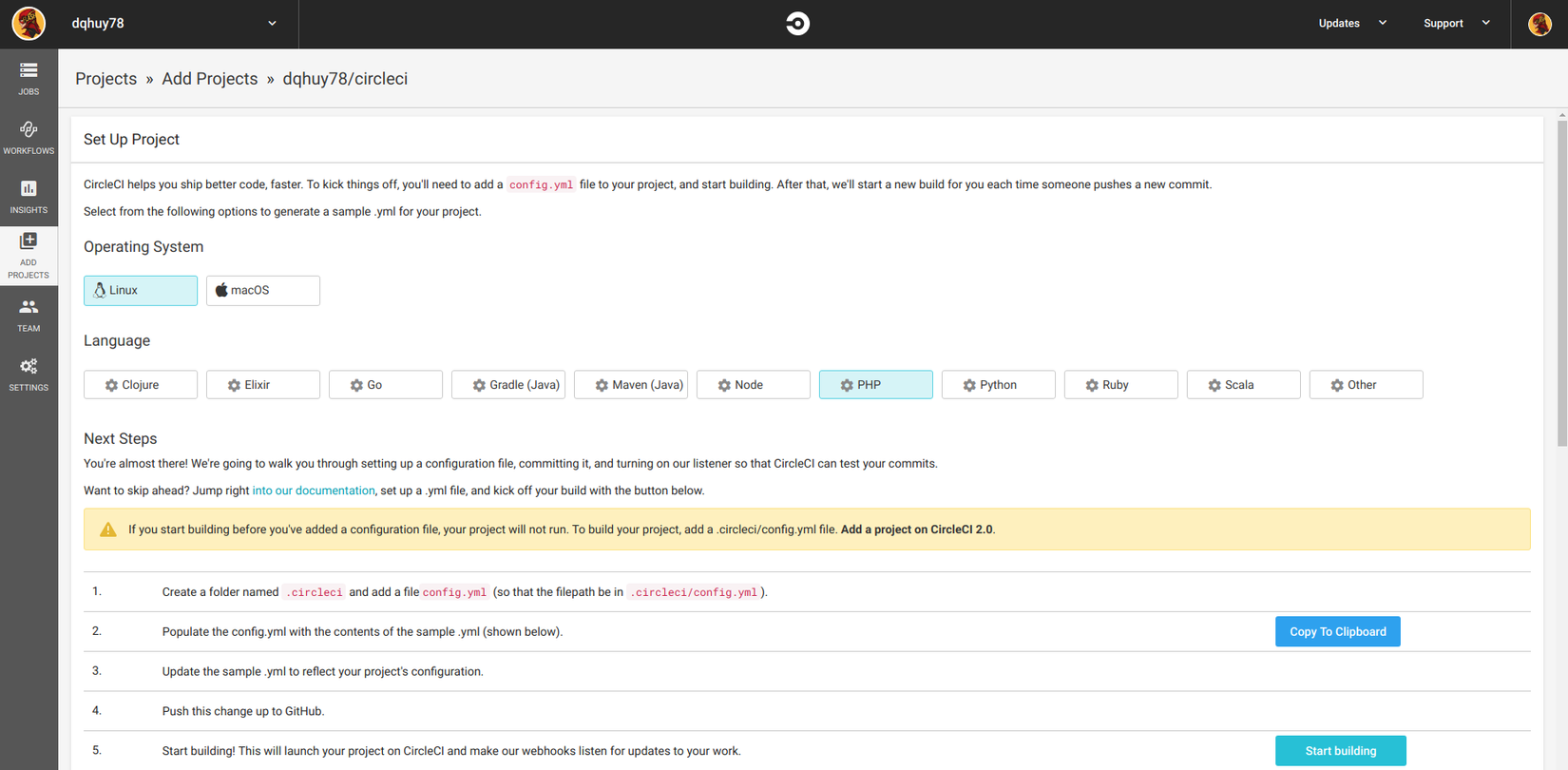
Task: Choose Python as the project language
Action: (x=998, y=385)
